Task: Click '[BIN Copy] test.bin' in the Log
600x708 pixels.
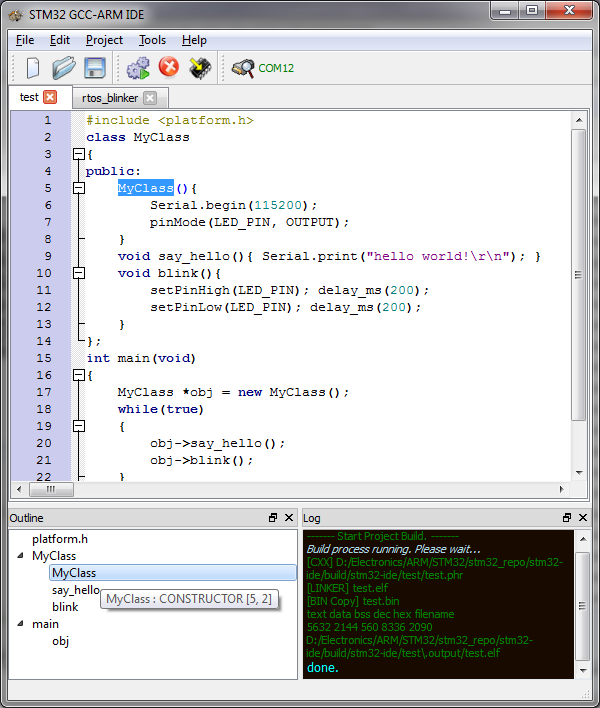Action: click(353, 601)
